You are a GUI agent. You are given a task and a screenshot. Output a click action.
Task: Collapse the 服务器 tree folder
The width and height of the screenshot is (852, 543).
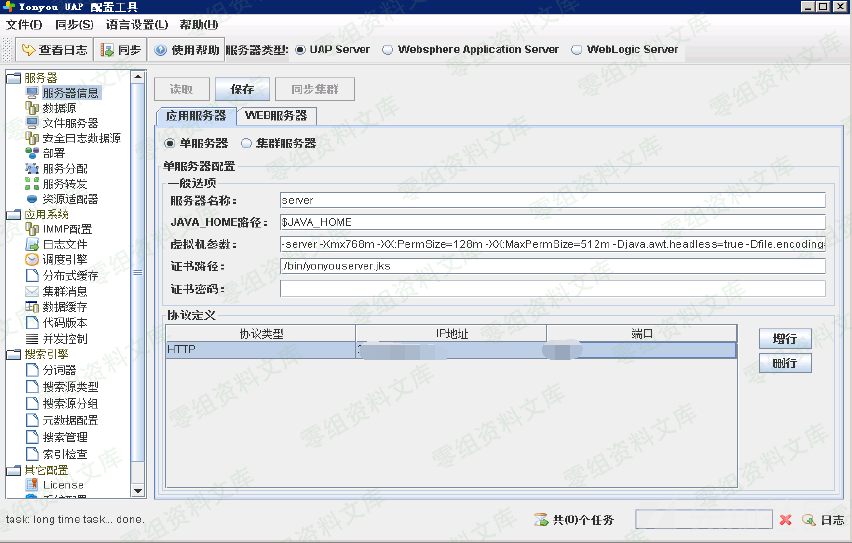[x=13, y=78]
